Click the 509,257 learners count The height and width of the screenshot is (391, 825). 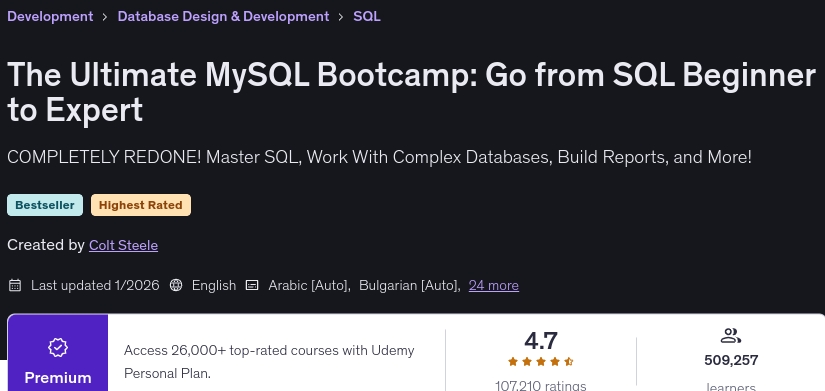(731, 360)
